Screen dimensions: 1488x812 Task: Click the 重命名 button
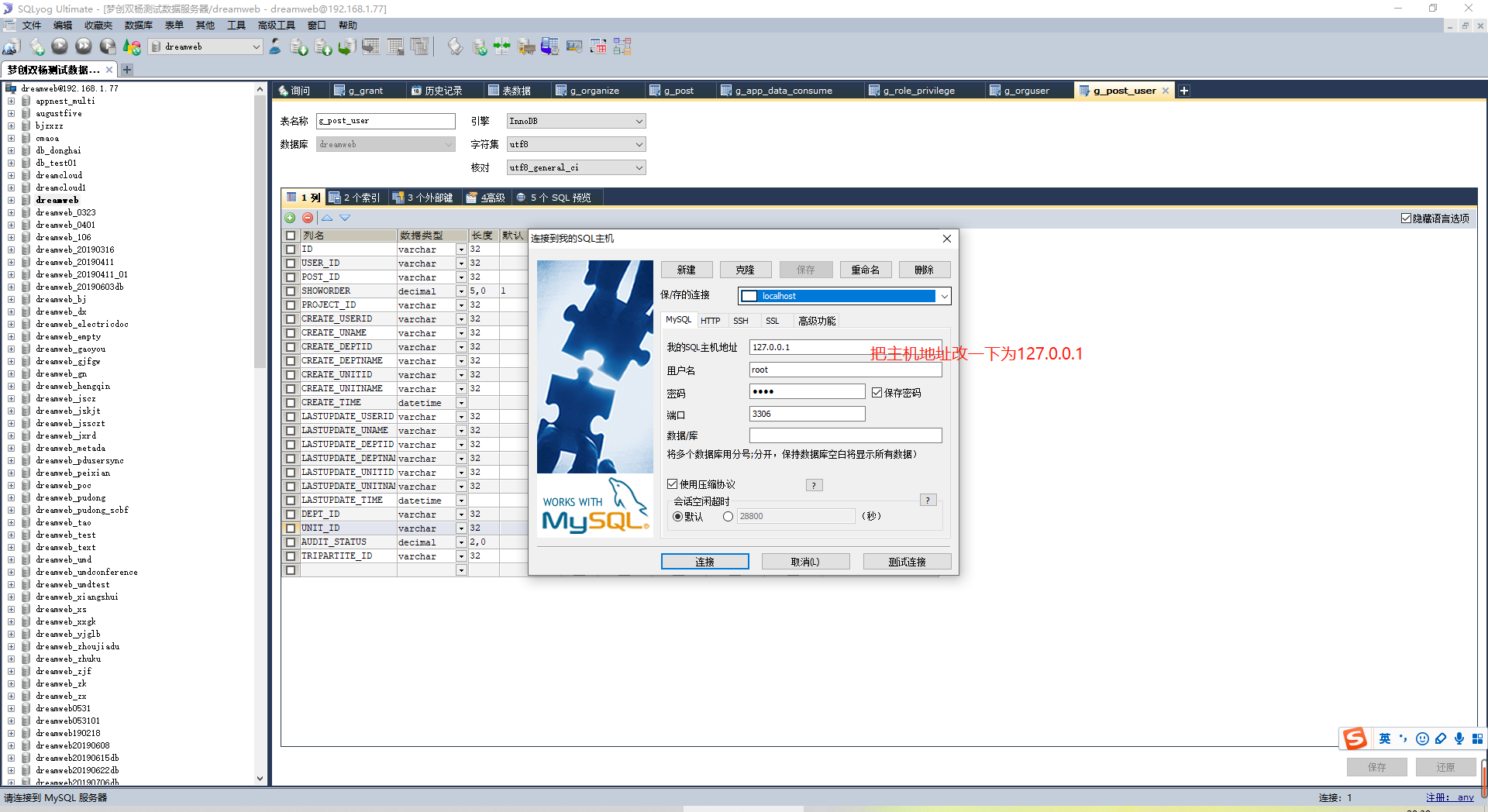coord(865,270)
